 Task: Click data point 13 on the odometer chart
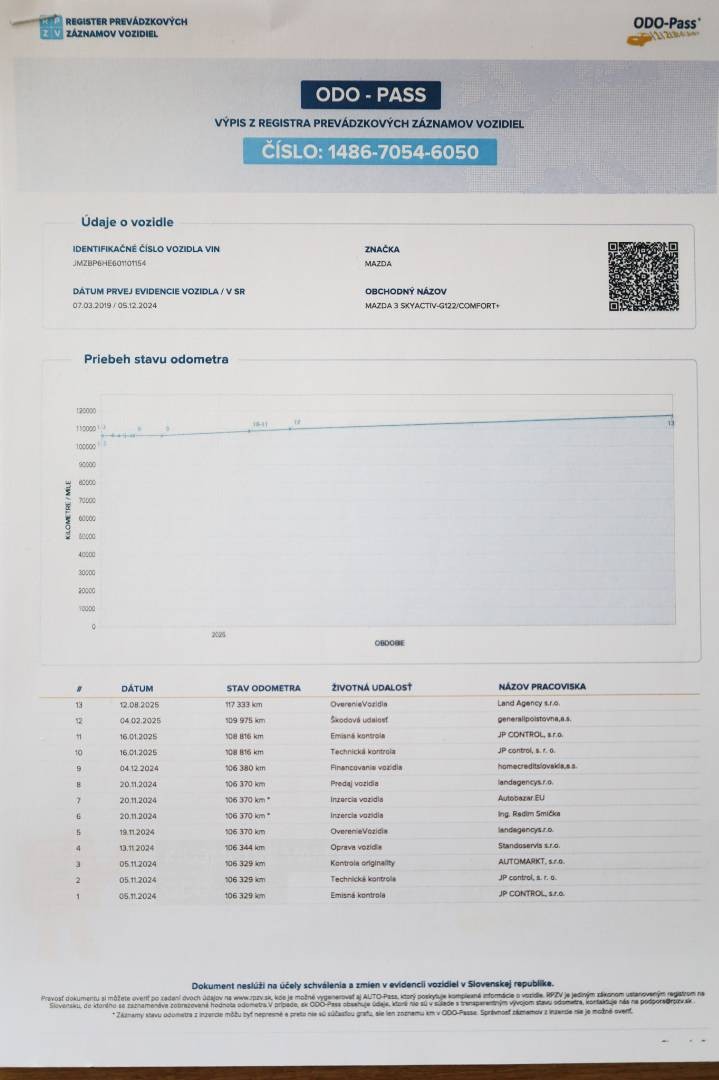click(671, 415)
